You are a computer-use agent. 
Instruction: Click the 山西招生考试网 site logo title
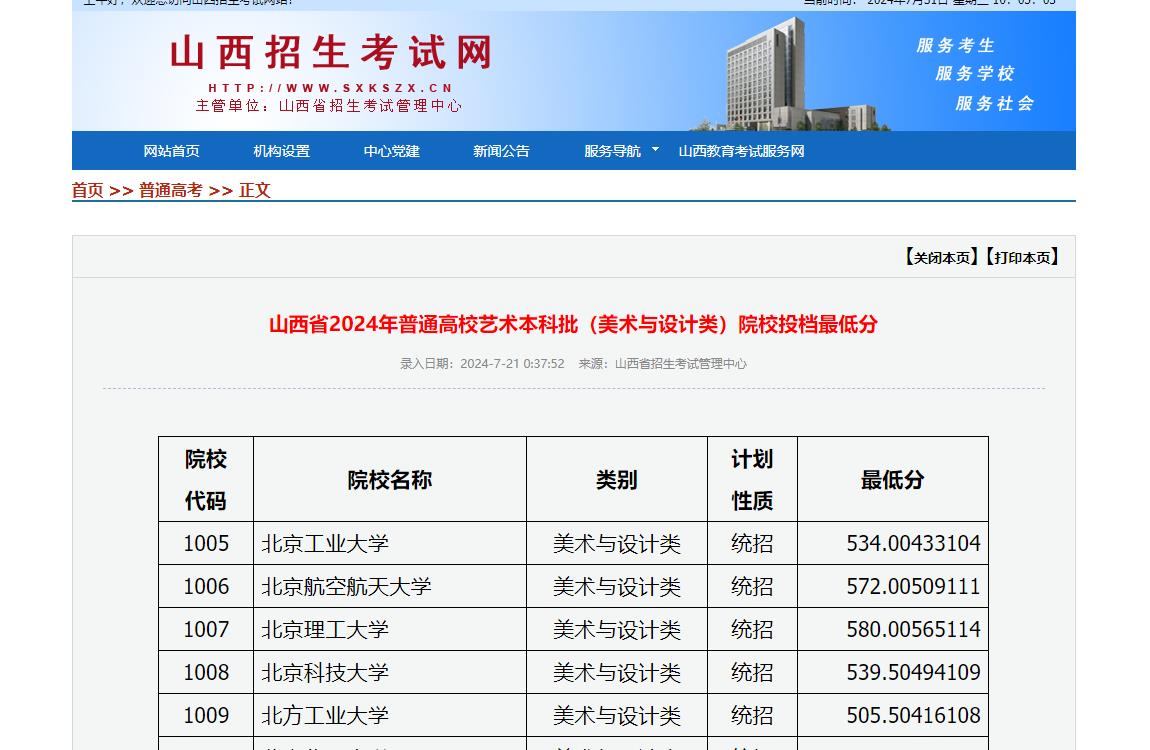tap(332, 53)
